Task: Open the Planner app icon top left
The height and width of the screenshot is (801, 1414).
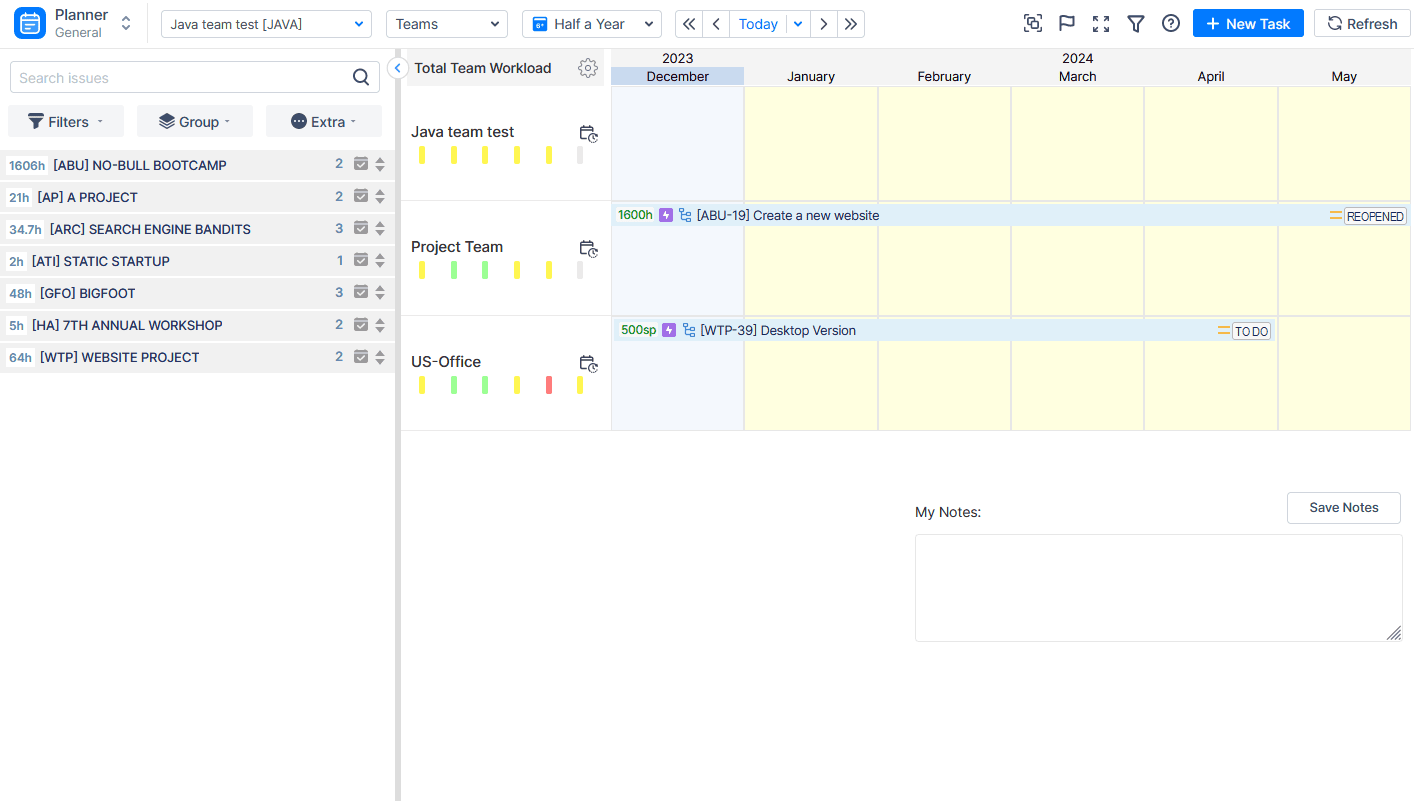Action: tap(29, 22)
